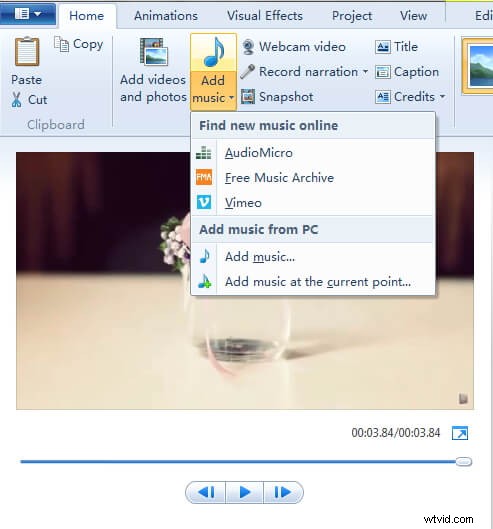The image size is (493, 529).
Task: Click Add videos and photos
Action: click(153, 70)
